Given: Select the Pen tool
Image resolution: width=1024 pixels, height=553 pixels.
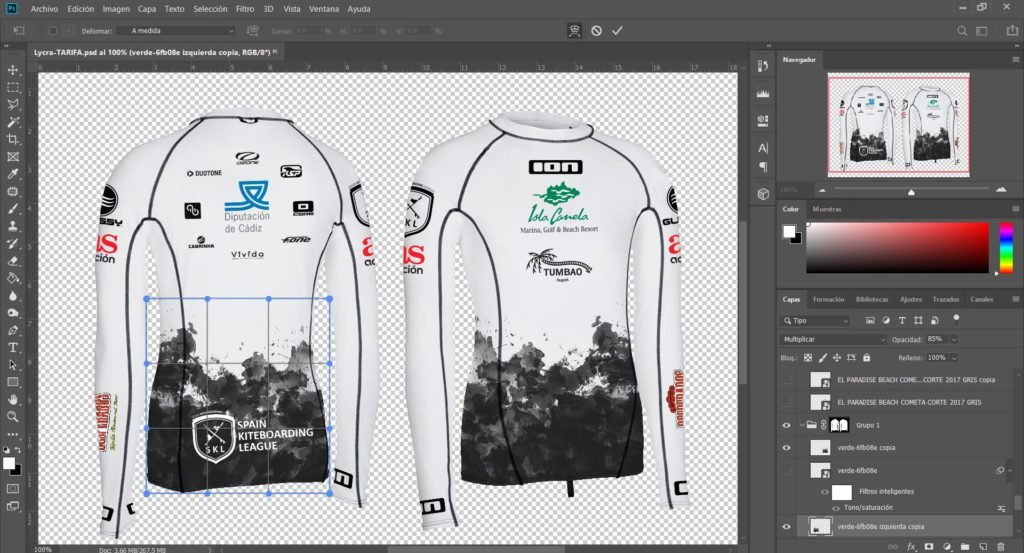Looking at the screenshot, I should (12, 330).
